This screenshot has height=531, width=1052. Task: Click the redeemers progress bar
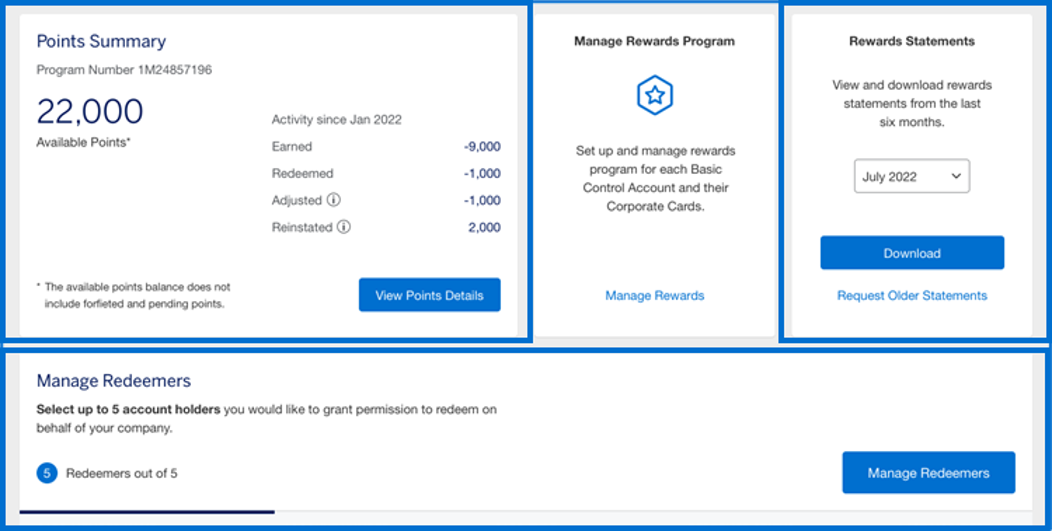[x=147, y=511]
